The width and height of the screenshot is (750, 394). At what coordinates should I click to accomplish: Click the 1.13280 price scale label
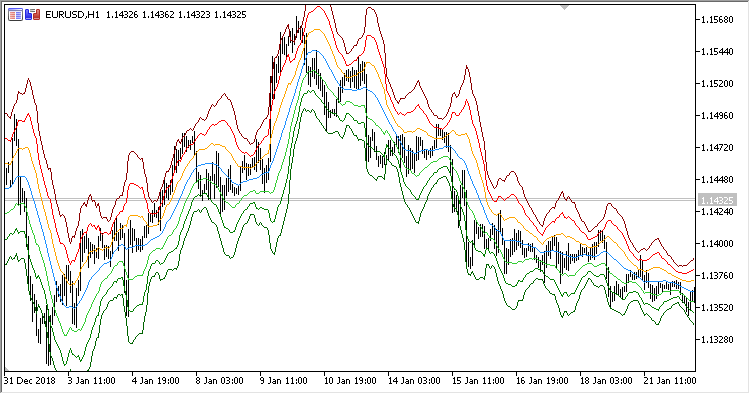pyautogui.click(x=717, y=339)
